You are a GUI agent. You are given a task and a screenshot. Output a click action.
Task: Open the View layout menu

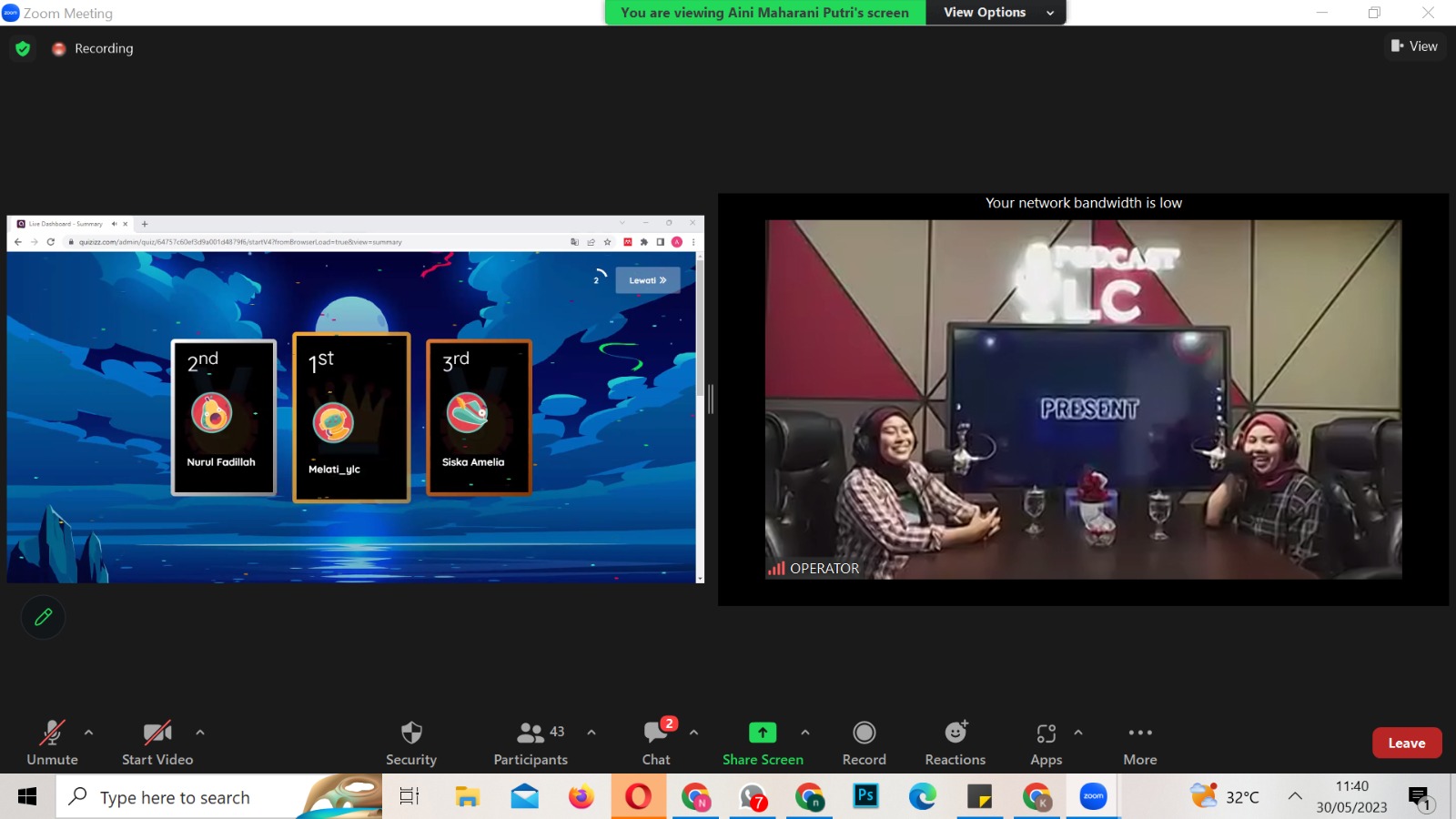click(x=1414, y=46)
